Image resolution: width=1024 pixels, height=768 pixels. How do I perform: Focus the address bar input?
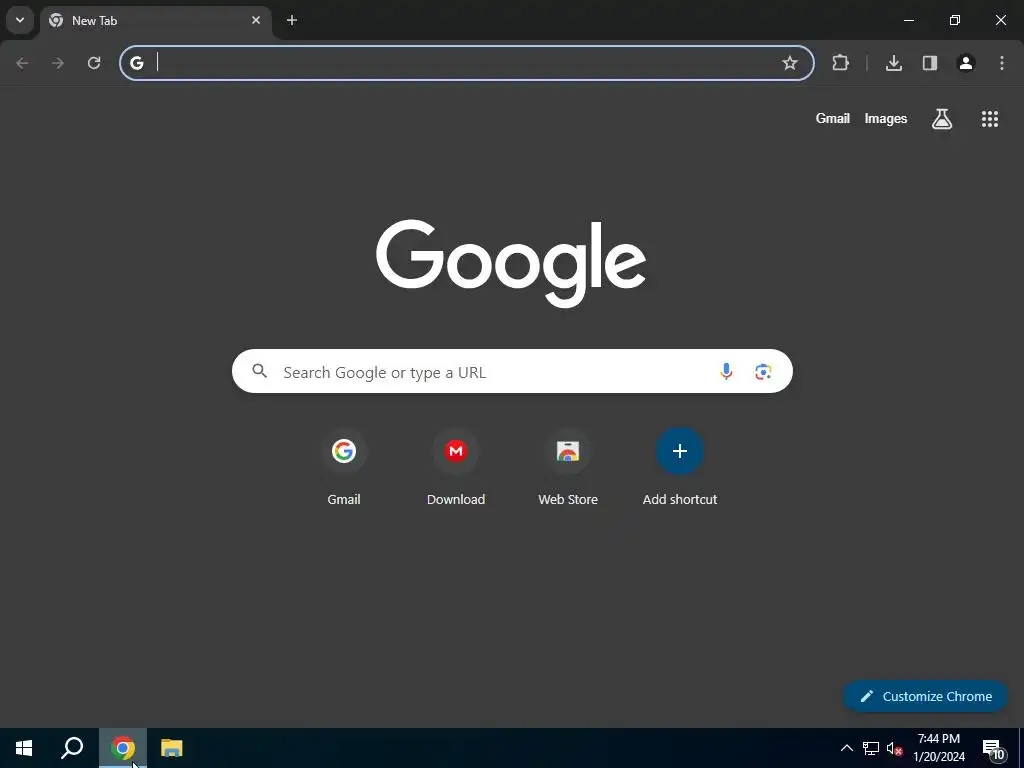pos(467,63)
